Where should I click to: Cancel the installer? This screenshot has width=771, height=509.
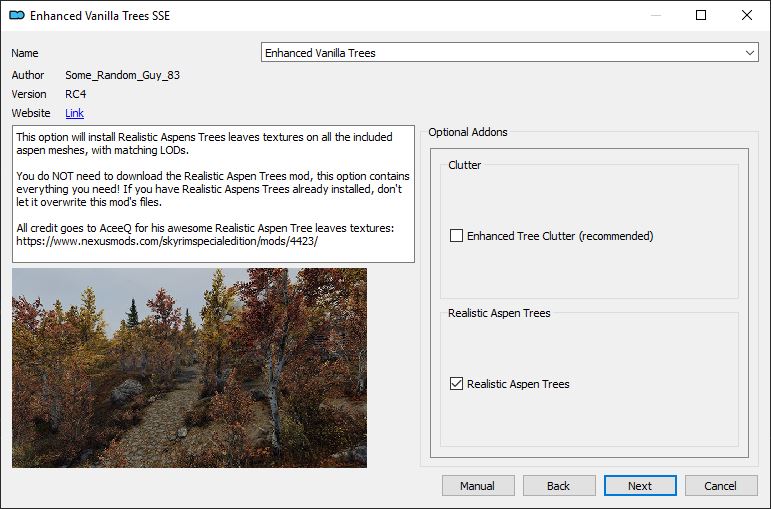click(x=721, y=486)
